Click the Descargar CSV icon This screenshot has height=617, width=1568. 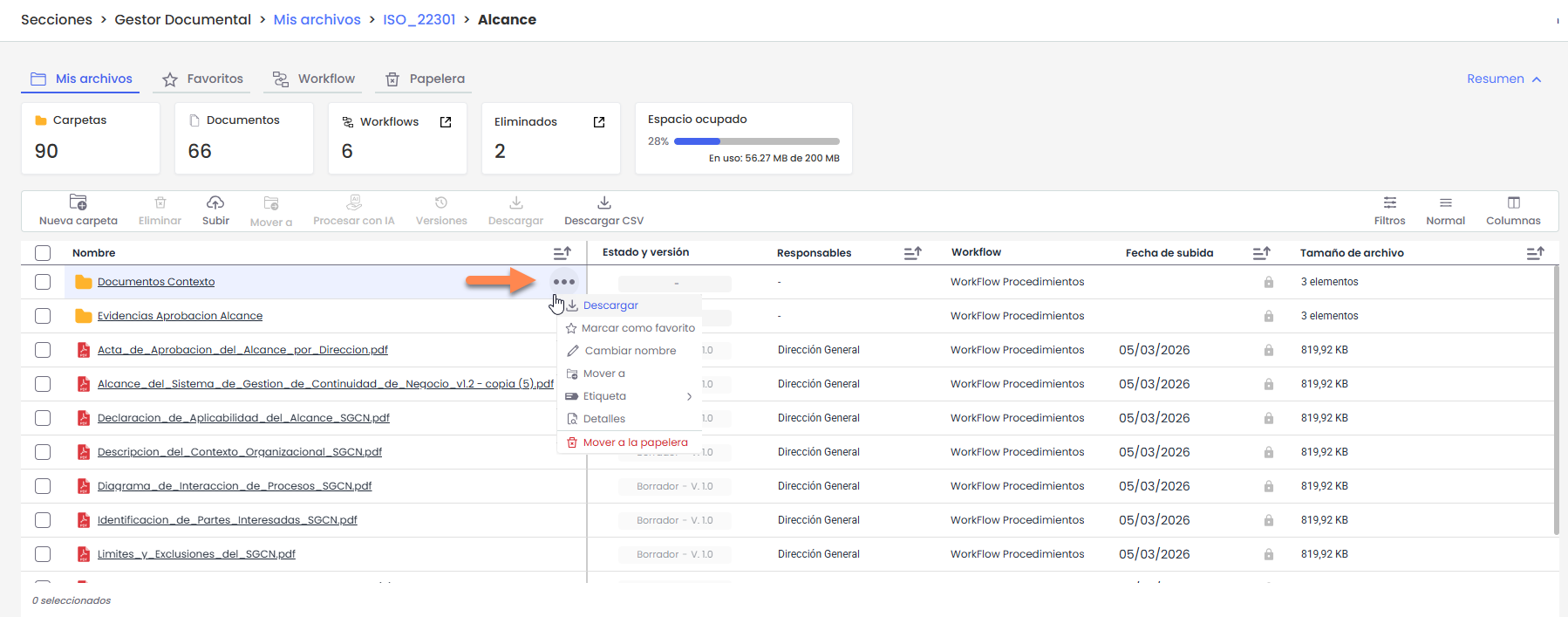coord(603,202)
